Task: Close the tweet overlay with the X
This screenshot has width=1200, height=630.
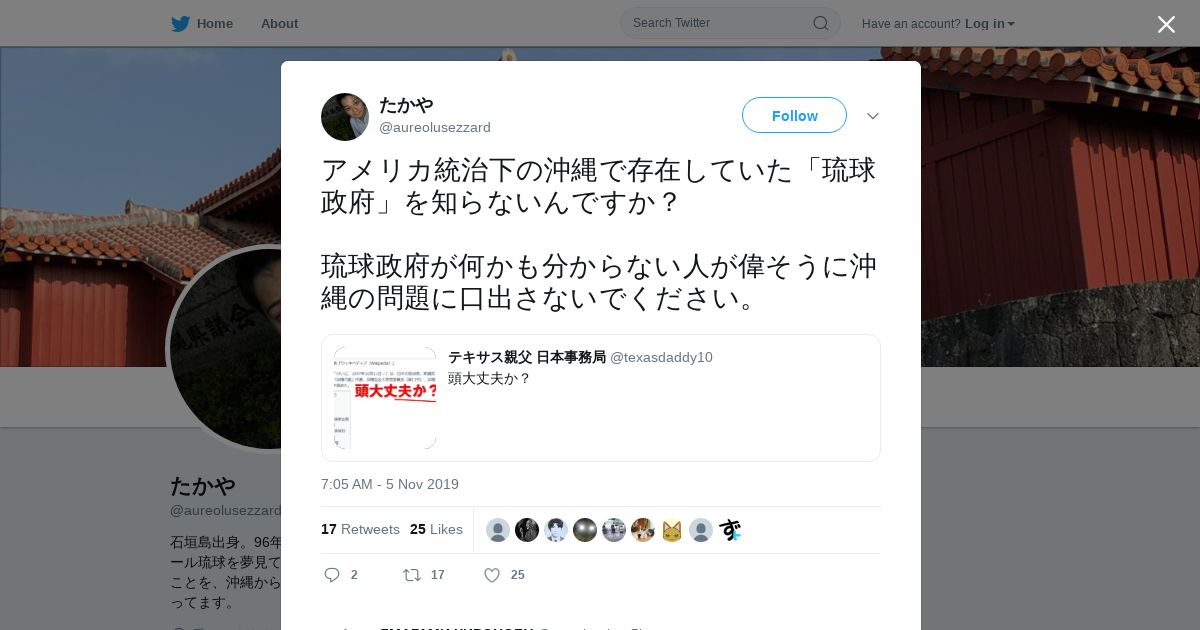Action: click(1166, 24)
